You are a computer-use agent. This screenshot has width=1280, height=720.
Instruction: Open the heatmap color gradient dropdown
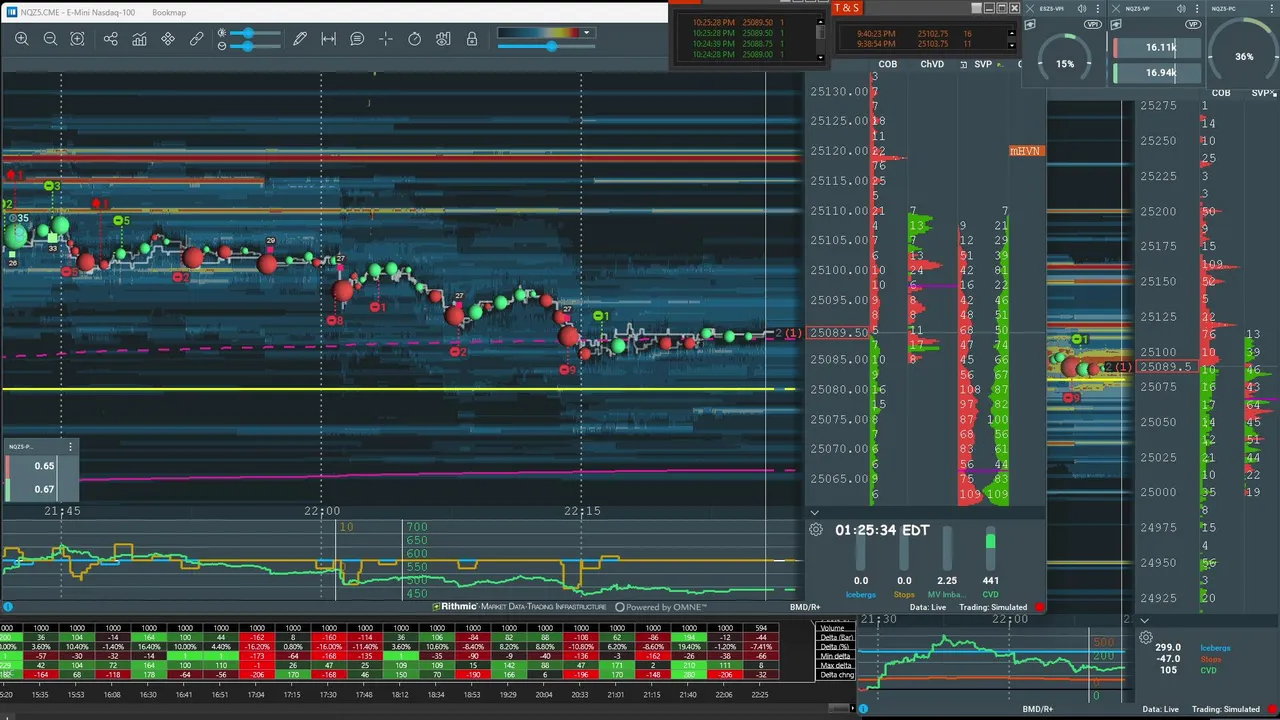pyautogui.click(x=587, y=32)
